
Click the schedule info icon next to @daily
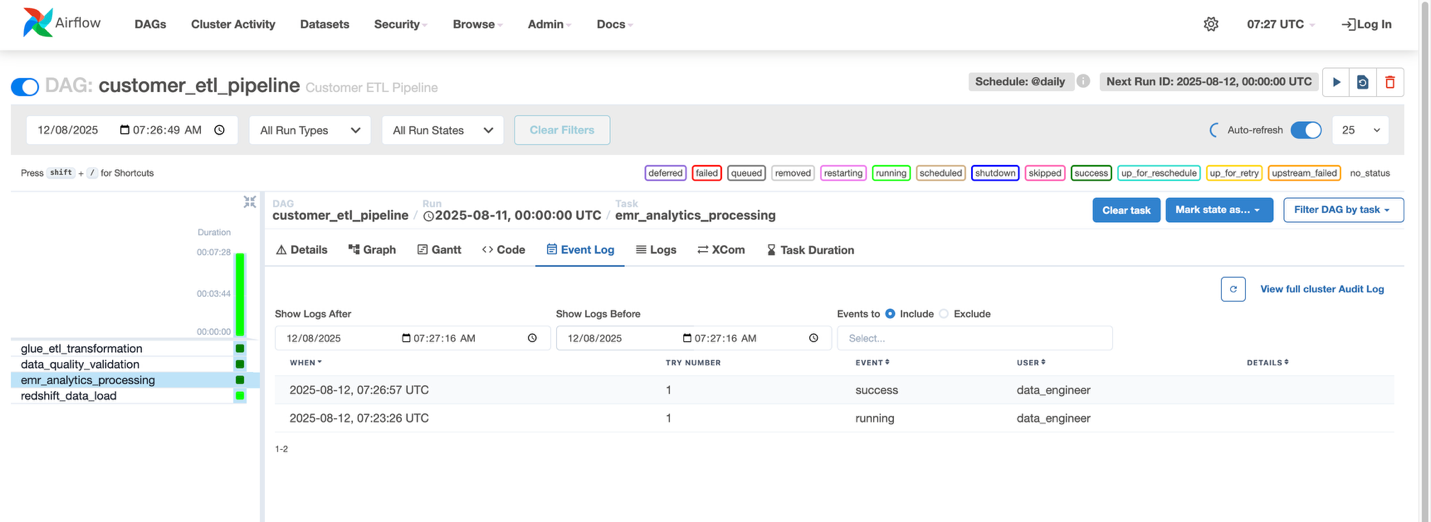coord(1083,81)
